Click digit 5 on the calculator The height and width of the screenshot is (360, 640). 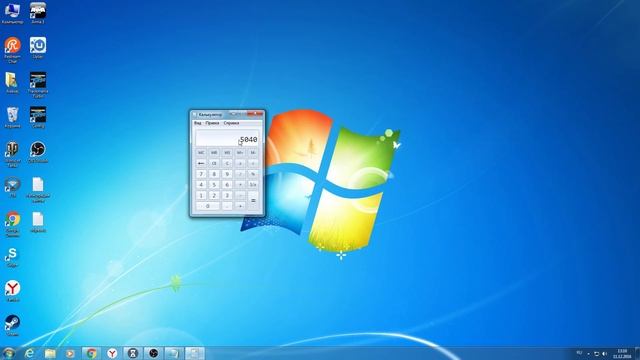pos(214,184)
